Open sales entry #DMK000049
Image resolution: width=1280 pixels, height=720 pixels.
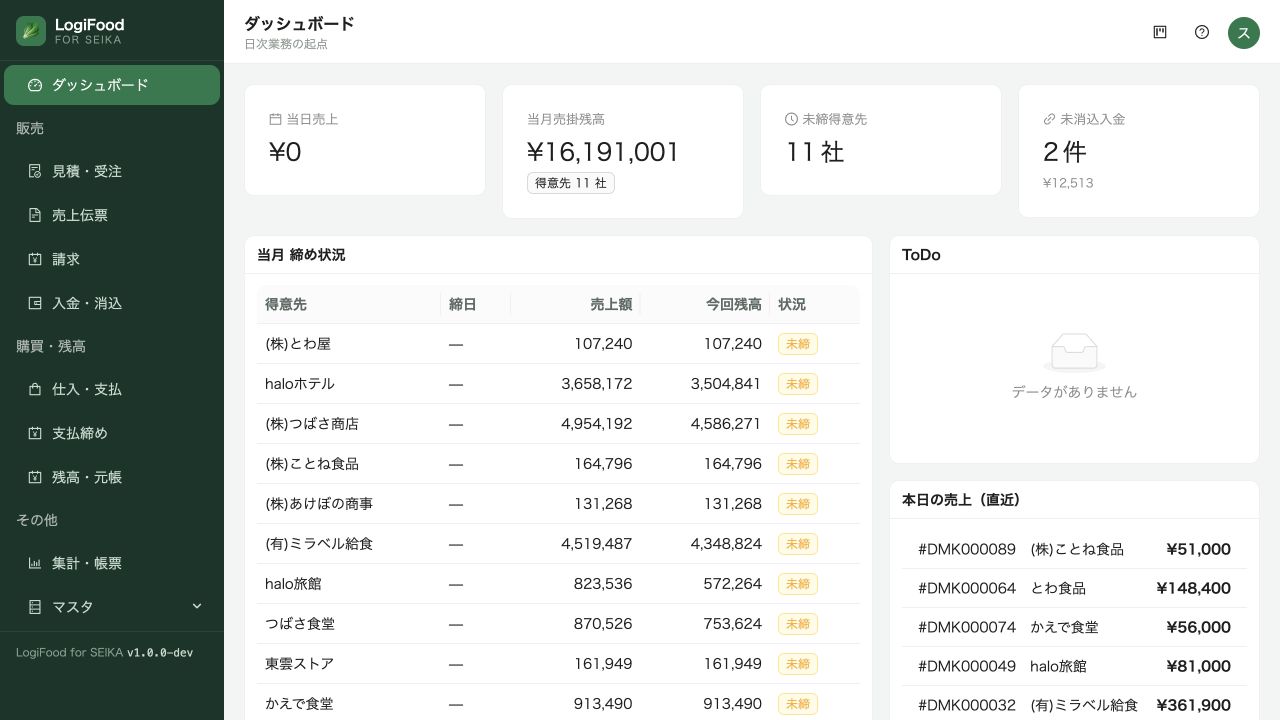tap(1074, 666)
